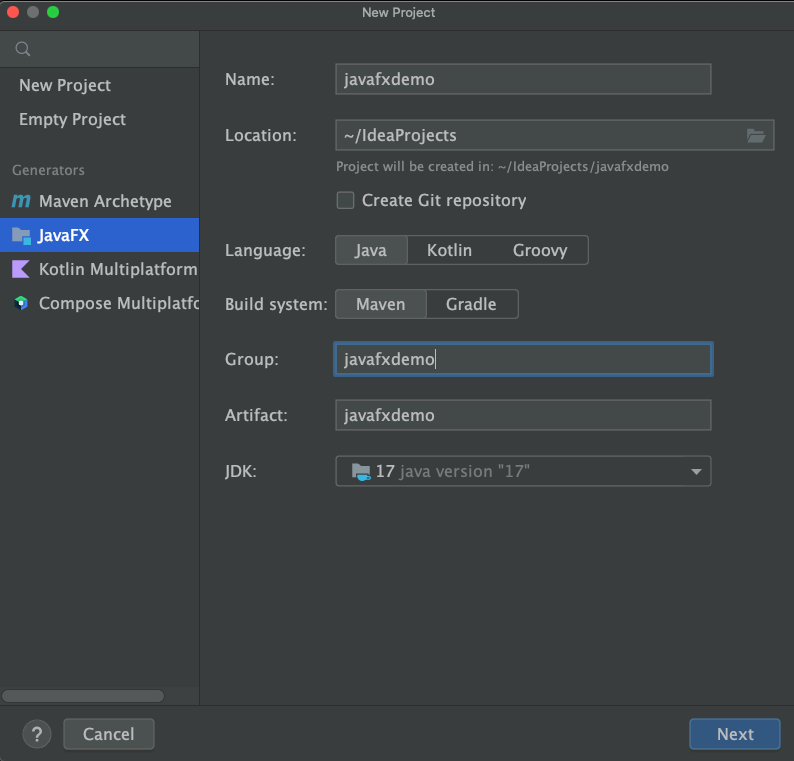Focus the Name input field
This screenshot has height=761, width=794.
pyautogui.click(x=523, y=79)
